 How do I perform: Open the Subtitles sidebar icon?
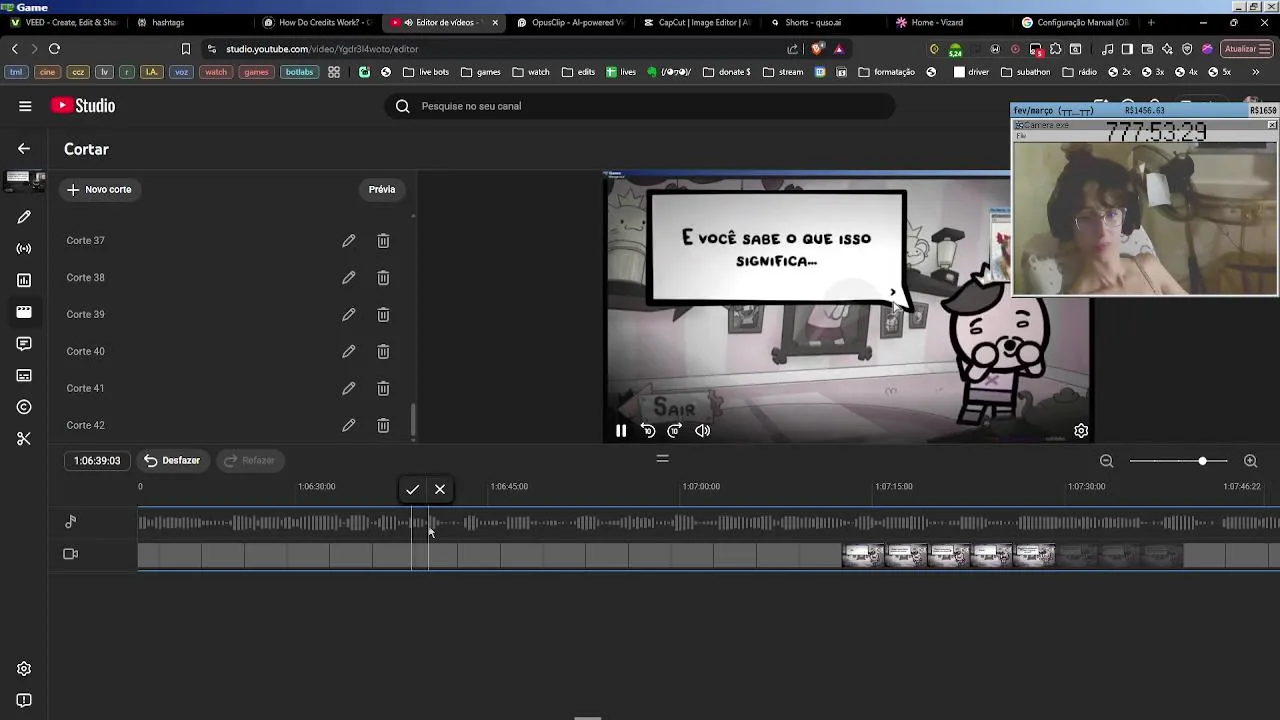pyautogui.click(x=24, y=376)
